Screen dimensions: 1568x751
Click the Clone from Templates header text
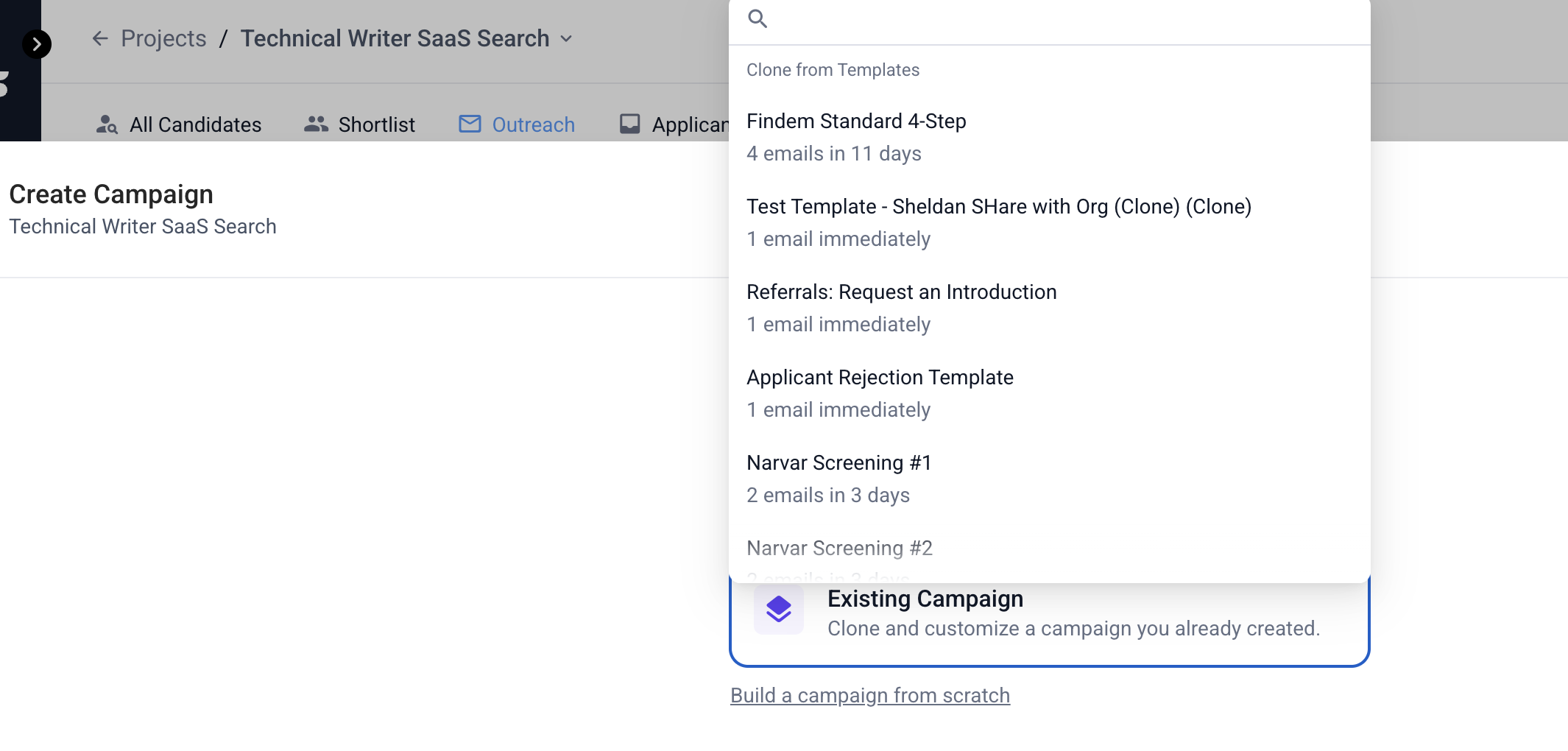(x=833, y=70)
